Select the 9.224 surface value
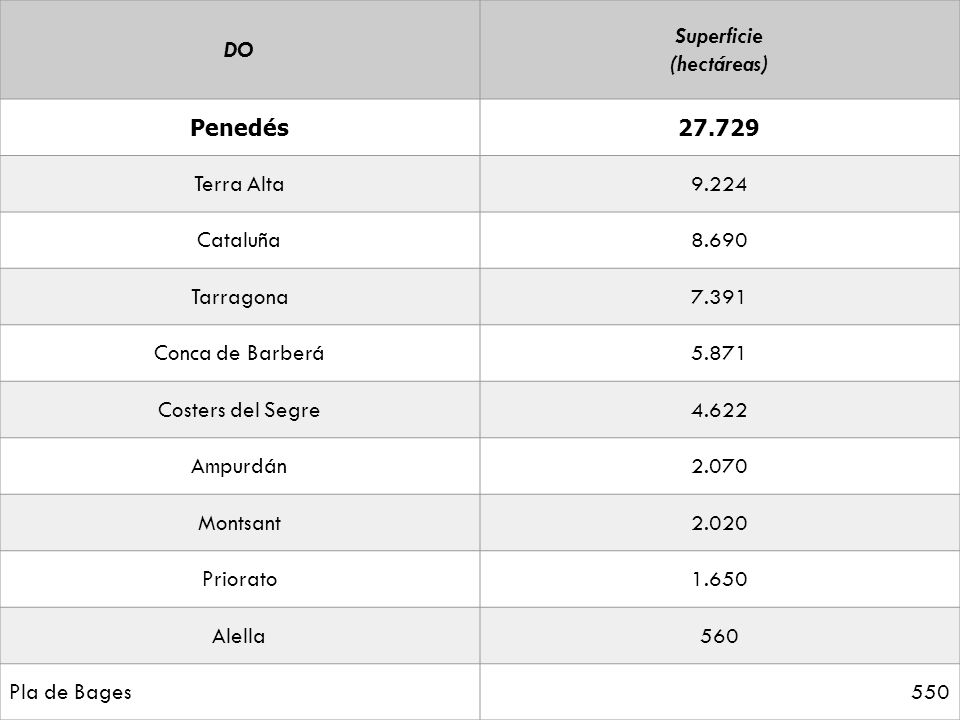This screenshot has width=960, height=720. click(x=719, y=184)
